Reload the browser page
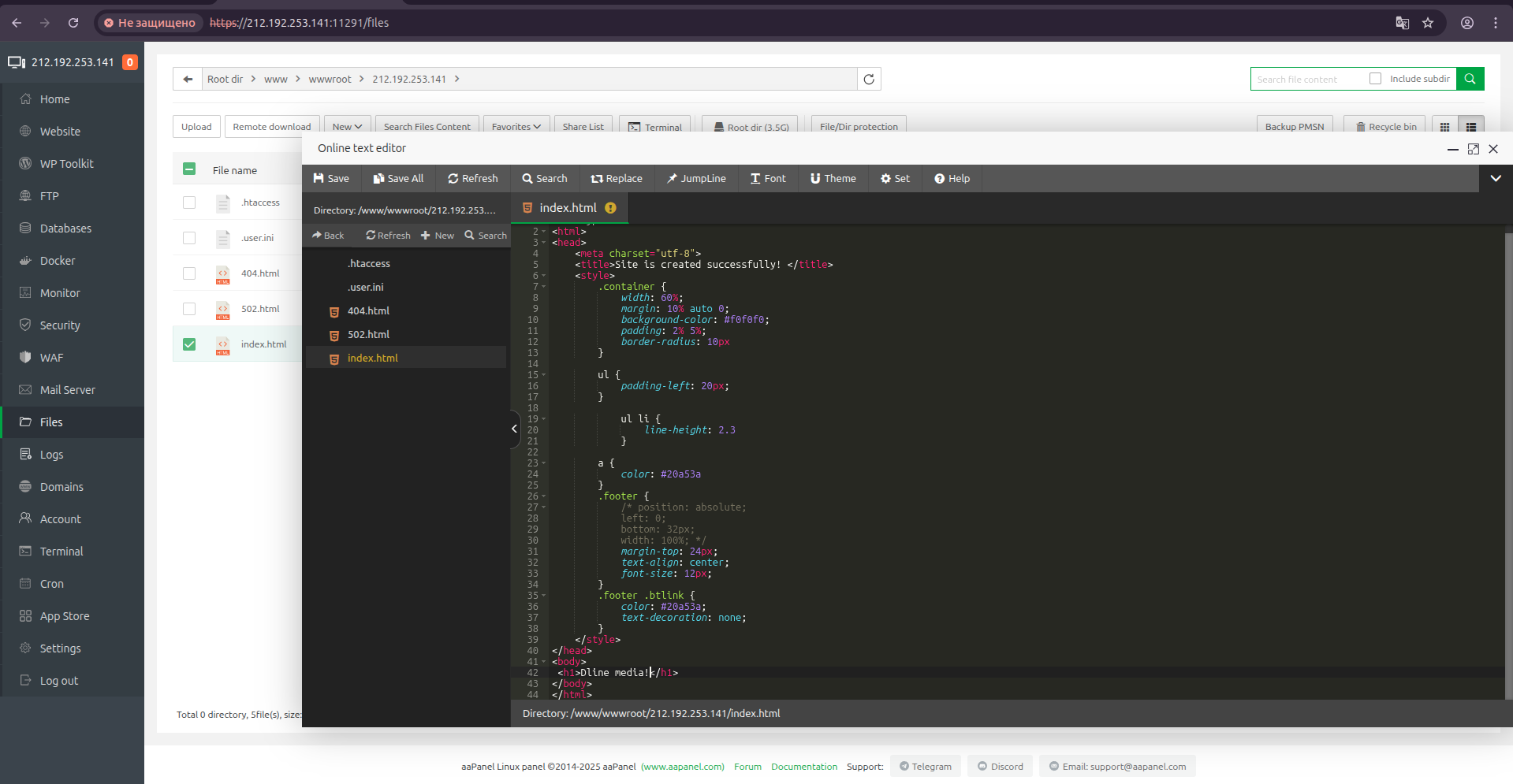Viewport: 1513px width, 784px height. 73,23
